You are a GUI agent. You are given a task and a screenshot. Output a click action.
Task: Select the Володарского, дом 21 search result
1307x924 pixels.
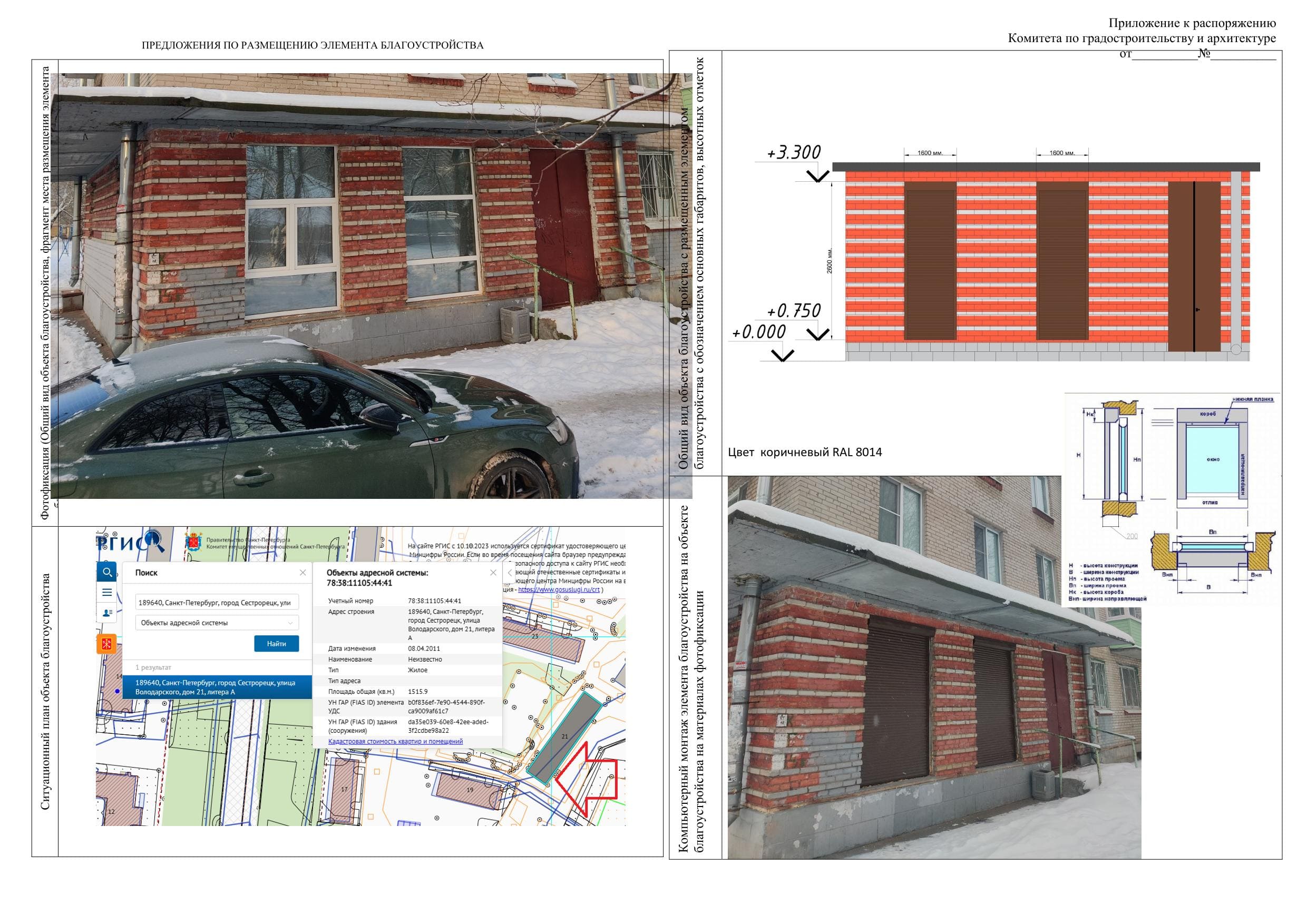click(217, 687)
